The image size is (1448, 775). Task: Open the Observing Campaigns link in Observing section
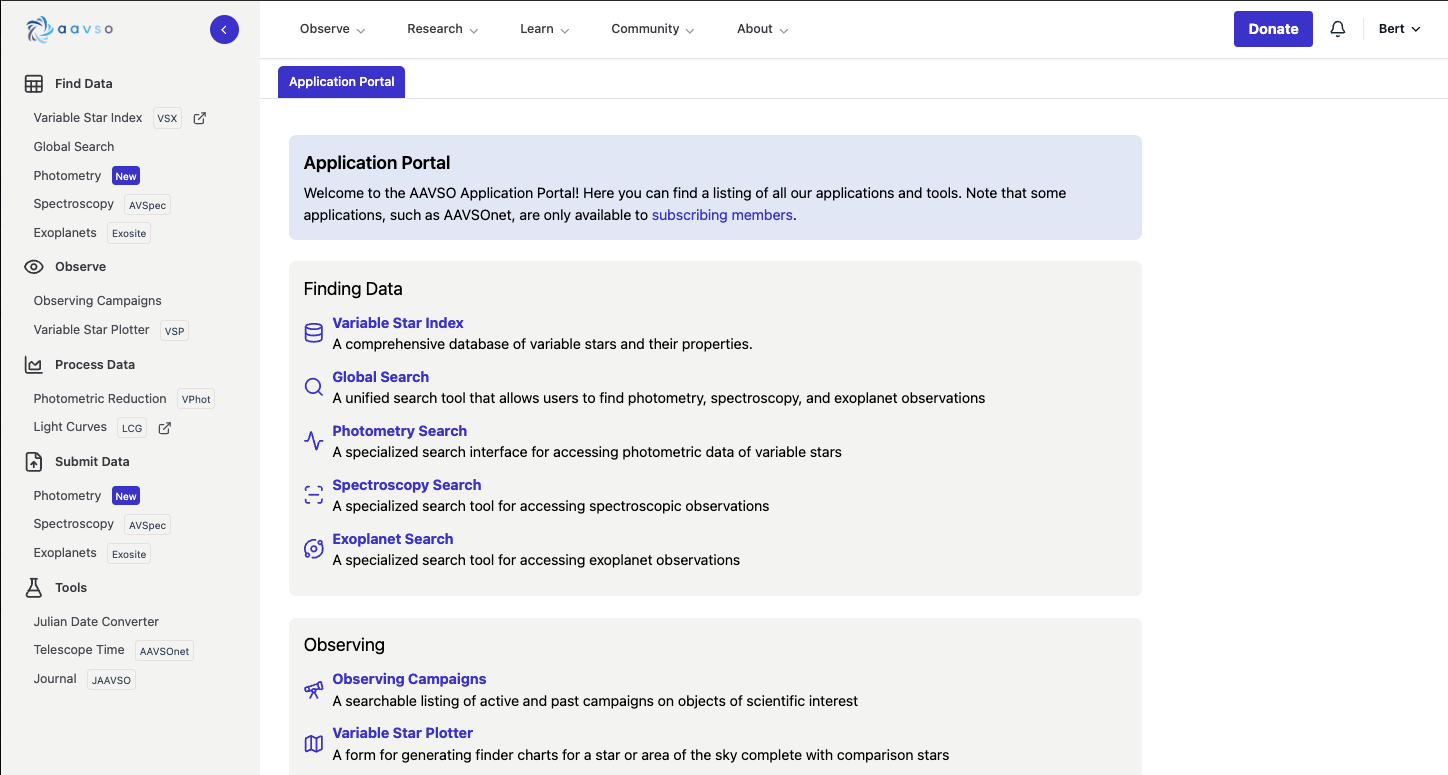(410, 679)
